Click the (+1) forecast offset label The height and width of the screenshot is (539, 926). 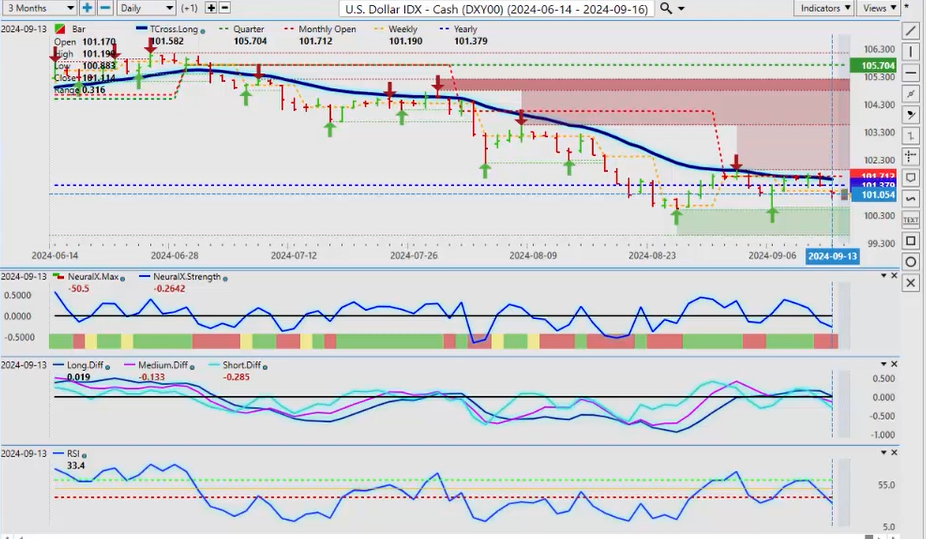(190, 8)
